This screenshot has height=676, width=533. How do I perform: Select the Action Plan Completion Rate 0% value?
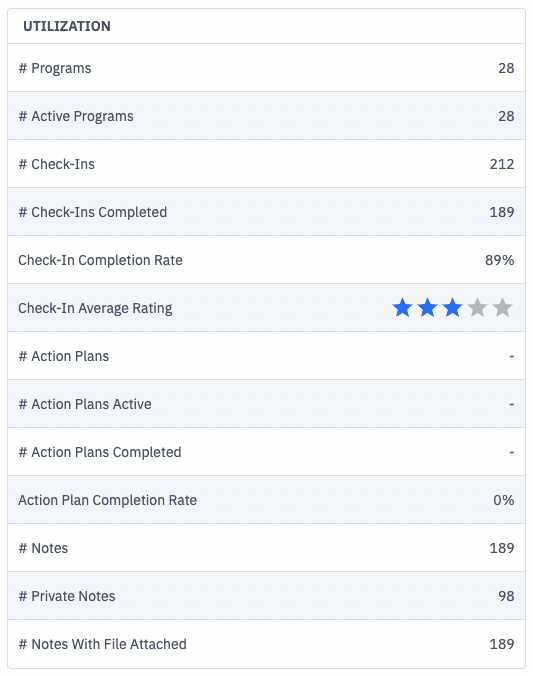coord(504,500)
